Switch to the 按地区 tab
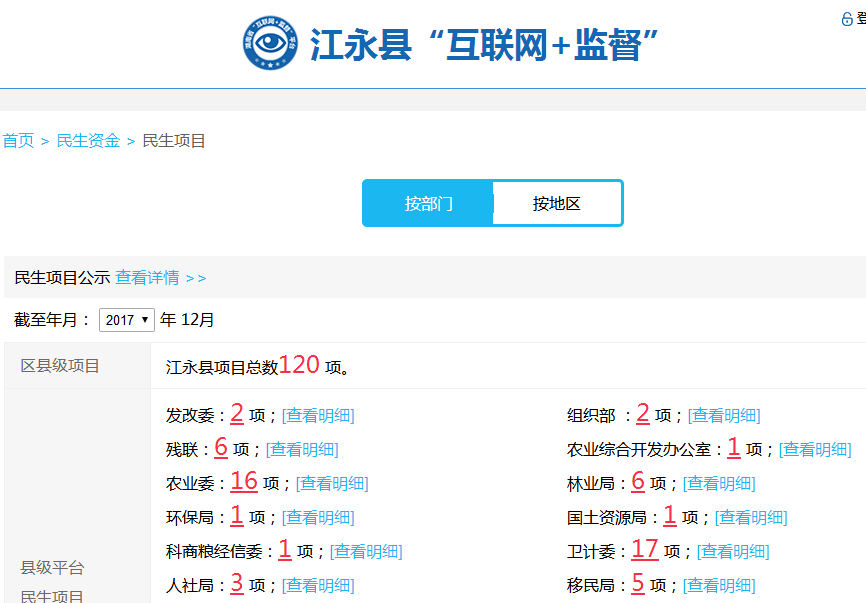The height and width of the screenshot is (603, 866). (x=556, y=203)
